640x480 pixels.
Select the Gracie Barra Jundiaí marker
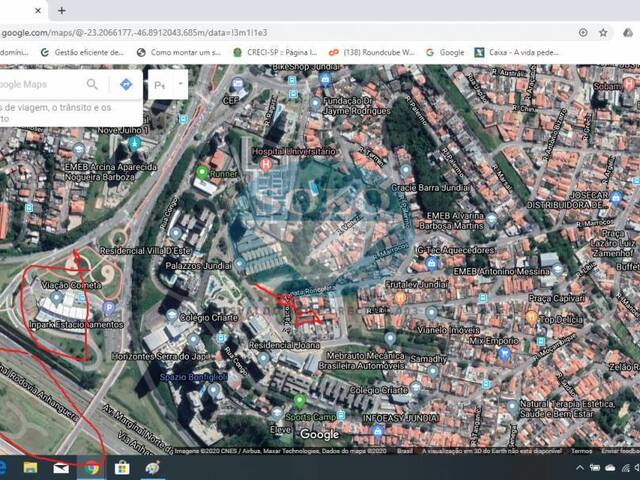405,171
